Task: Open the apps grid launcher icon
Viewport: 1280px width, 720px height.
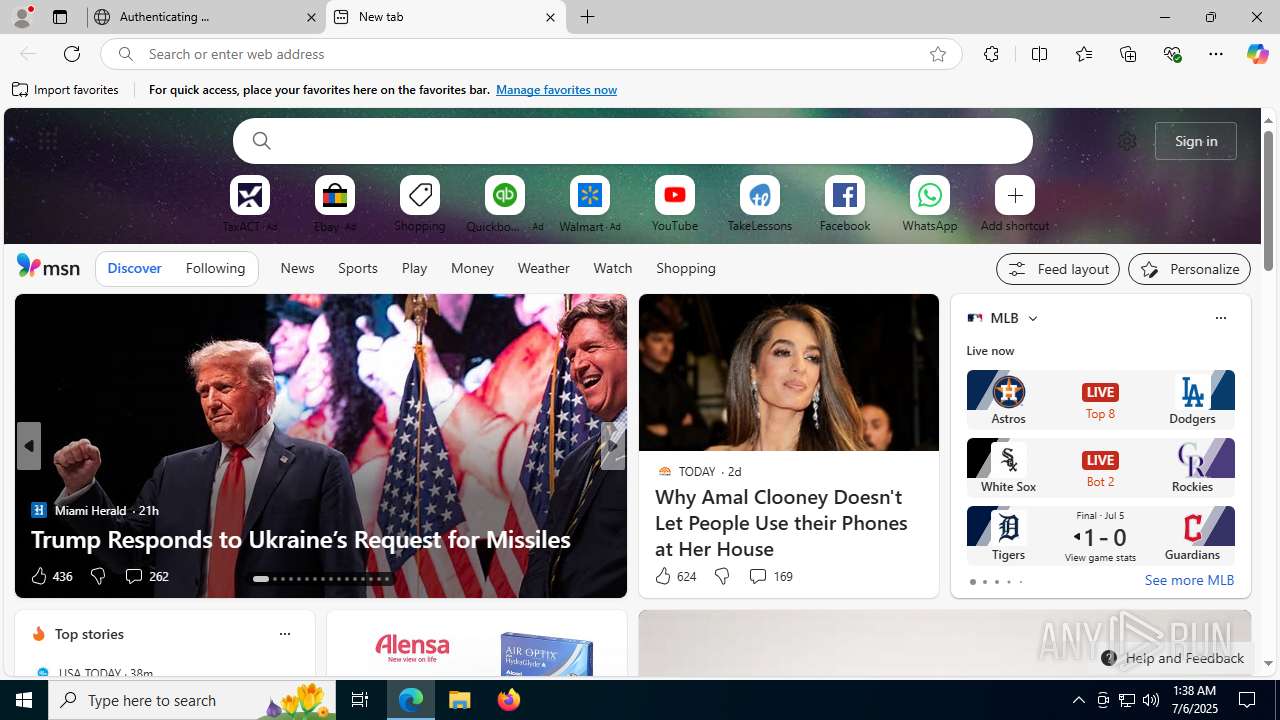Action: point(47,141)
